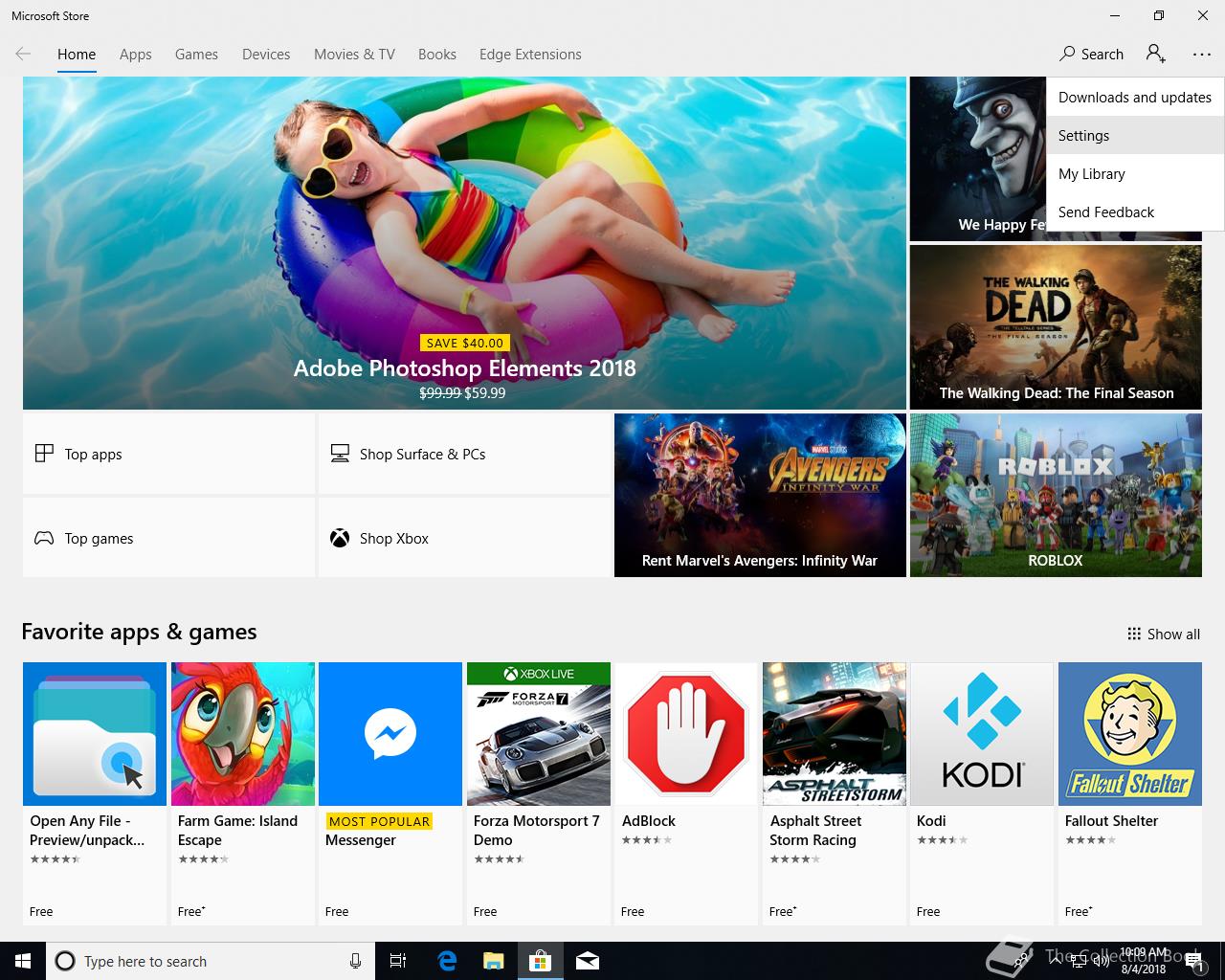The width and height of the screenshot is (1225, 980).
Task: Open the Open Any File app card
Action: click(x=95, y=793)
